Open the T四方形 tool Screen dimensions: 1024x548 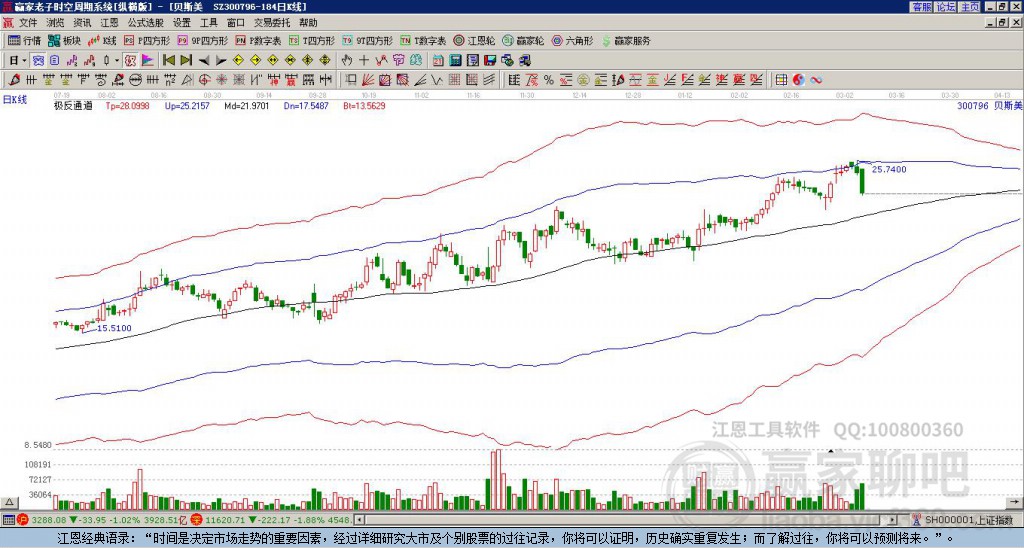pos(312,40)
